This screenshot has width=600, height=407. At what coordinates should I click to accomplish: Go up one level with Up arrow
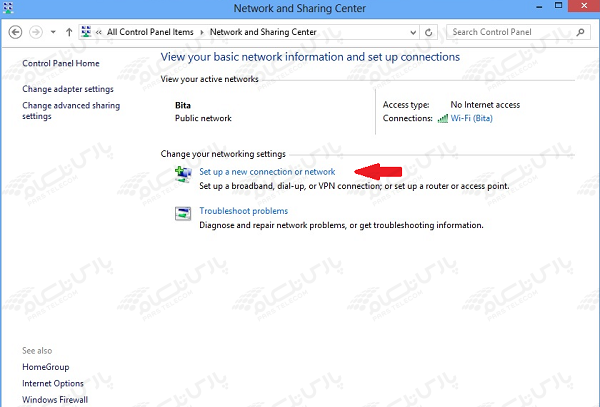tap(68, 32)
